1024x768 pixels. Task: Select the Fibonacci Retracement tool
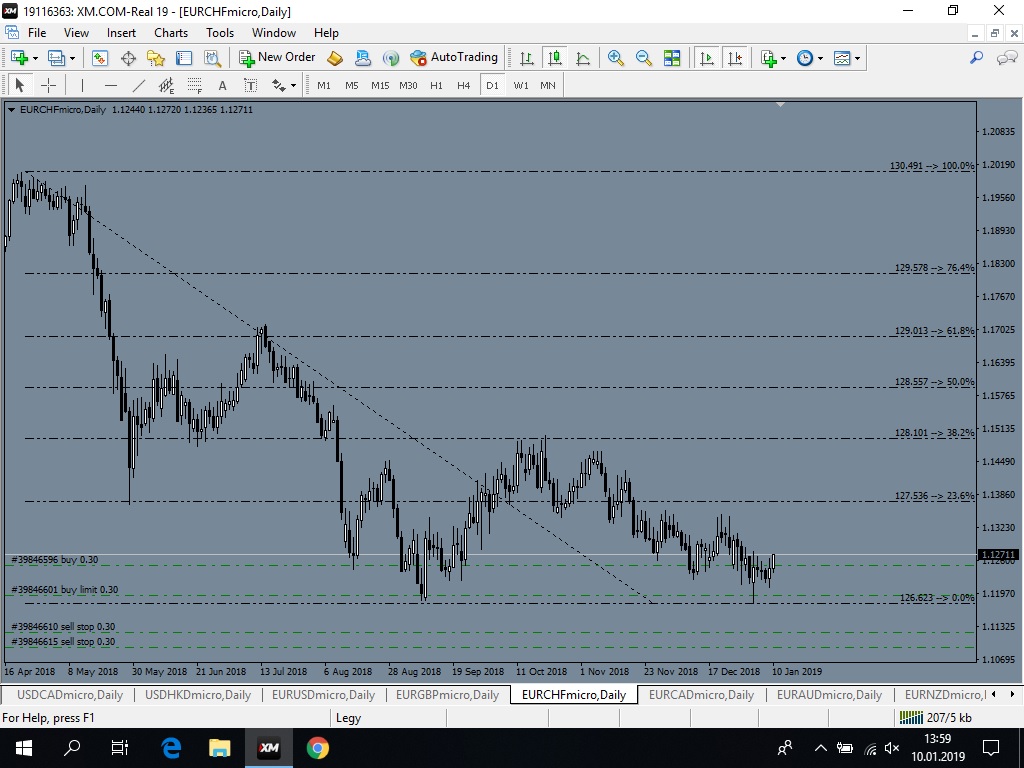[195, 85]
